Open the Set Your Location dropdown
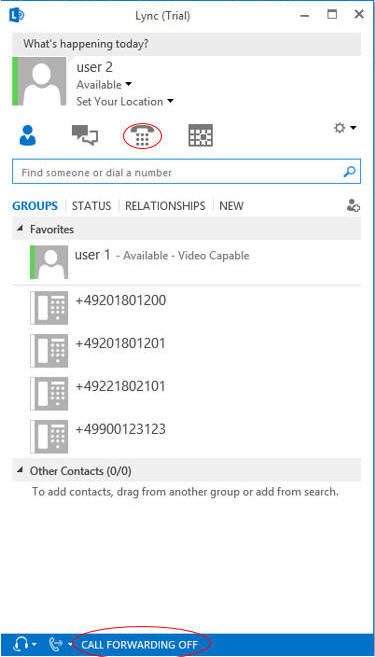Screen dimensions: 375x657 click(125, 101)
